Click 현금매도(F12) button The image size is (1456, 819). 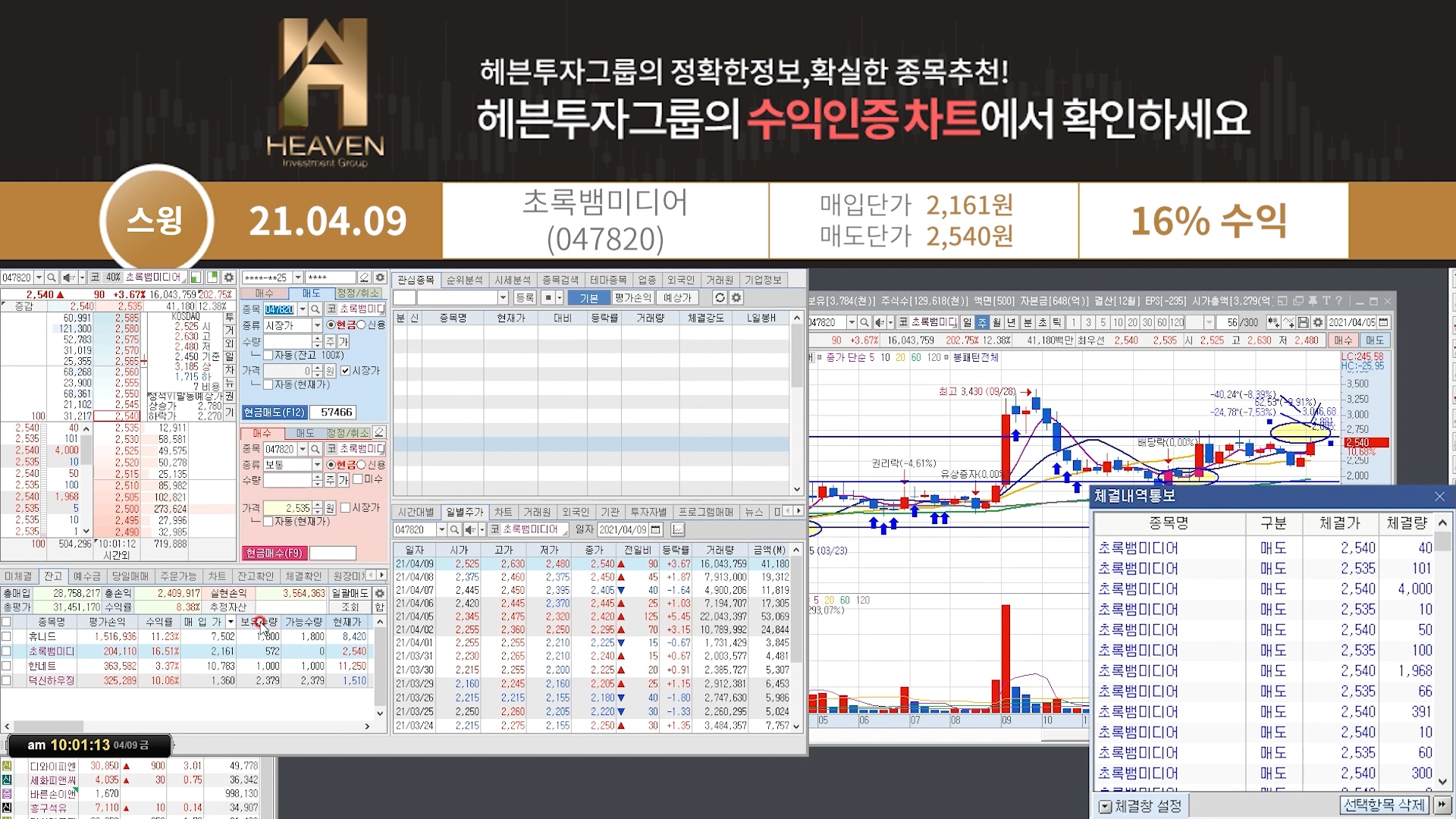[275, 413]
